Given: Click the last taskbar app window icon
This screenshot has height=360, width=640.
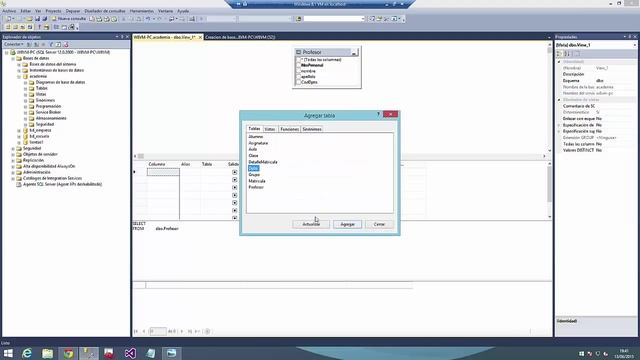Looking at the screenshot, I should click(x=171, y=353).
